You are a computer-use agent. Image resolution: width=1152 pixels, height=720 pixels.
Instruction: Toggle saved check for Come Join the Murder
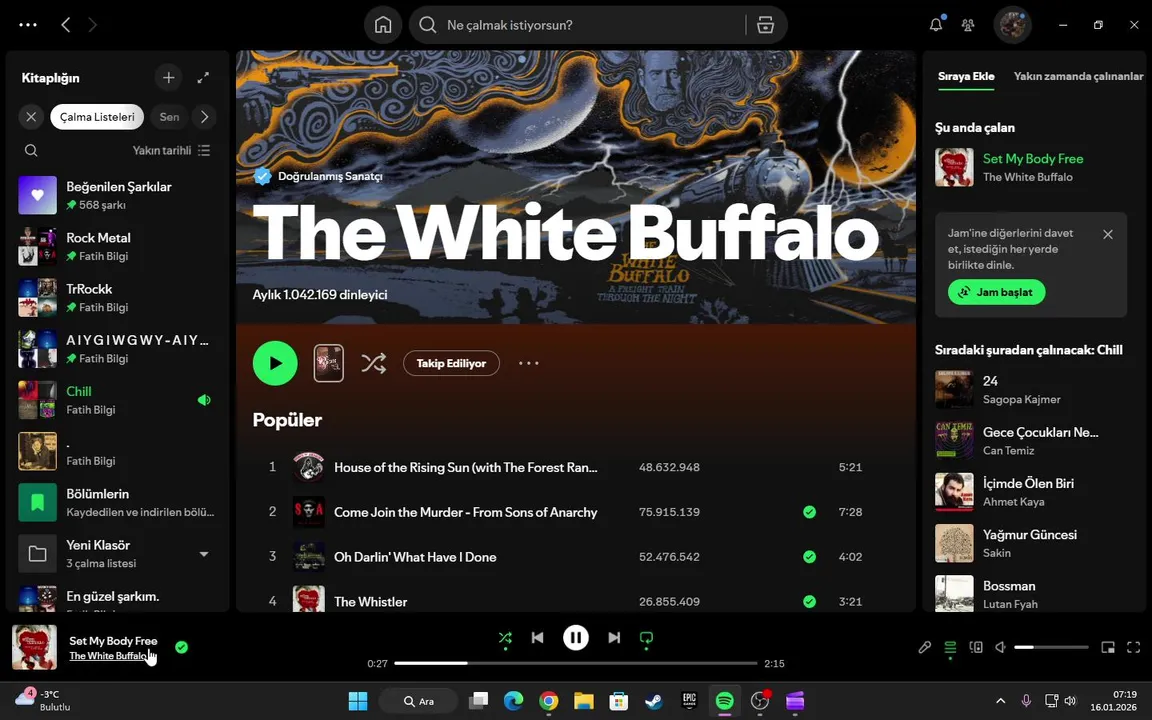pos(809,512)
